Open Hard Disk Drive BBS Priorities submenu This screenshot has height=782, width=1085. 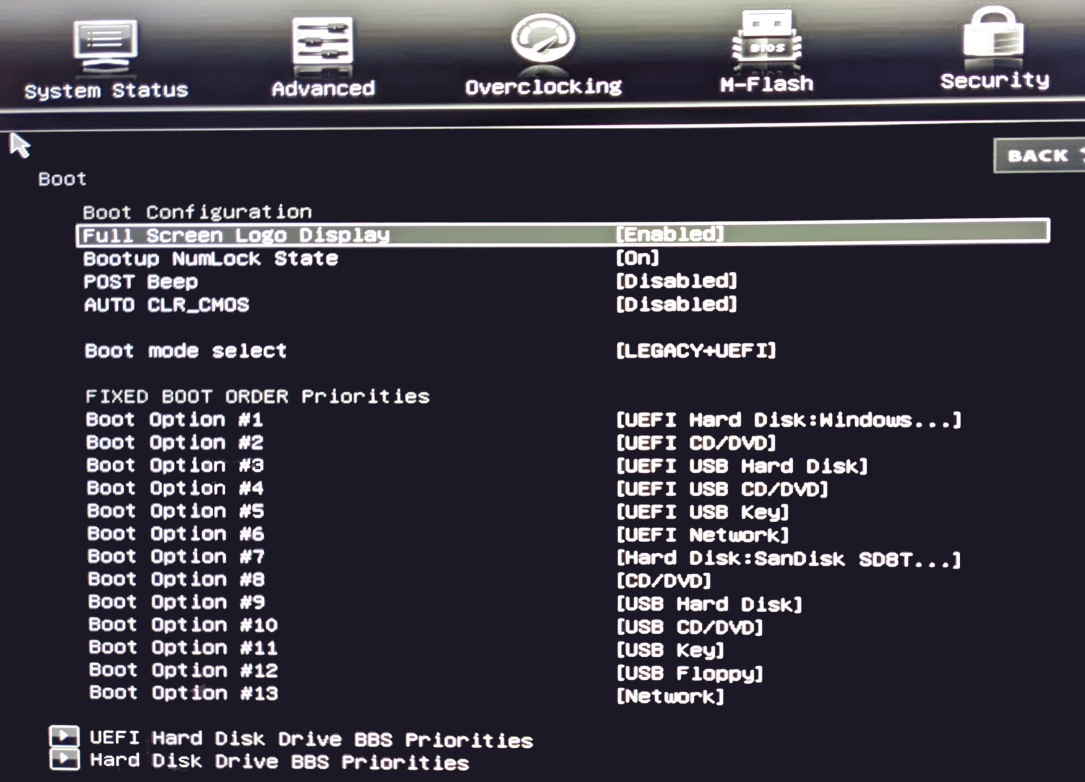point(280,761)
